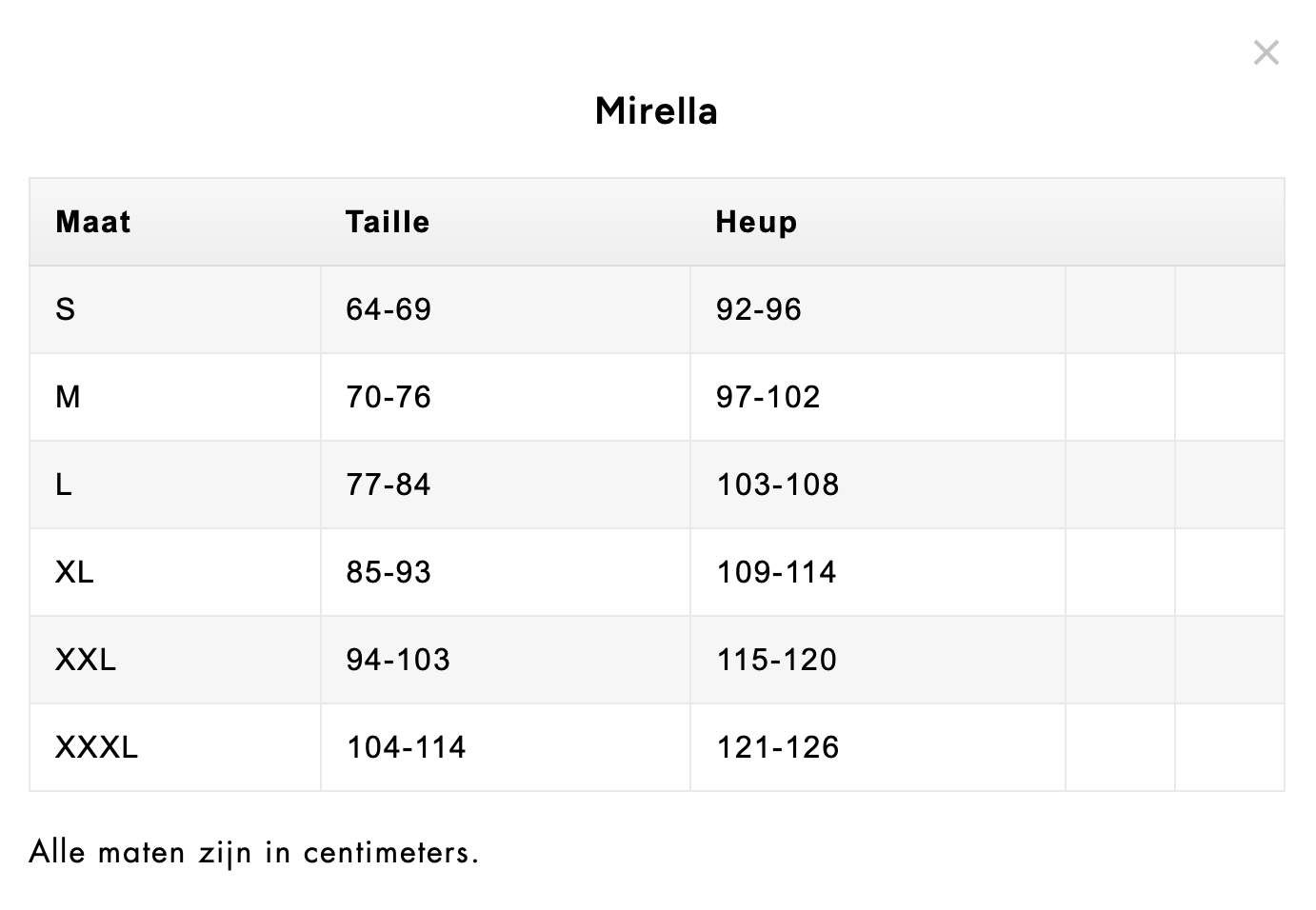
Task: Click the Taille column header
Action: pos(388,222)
